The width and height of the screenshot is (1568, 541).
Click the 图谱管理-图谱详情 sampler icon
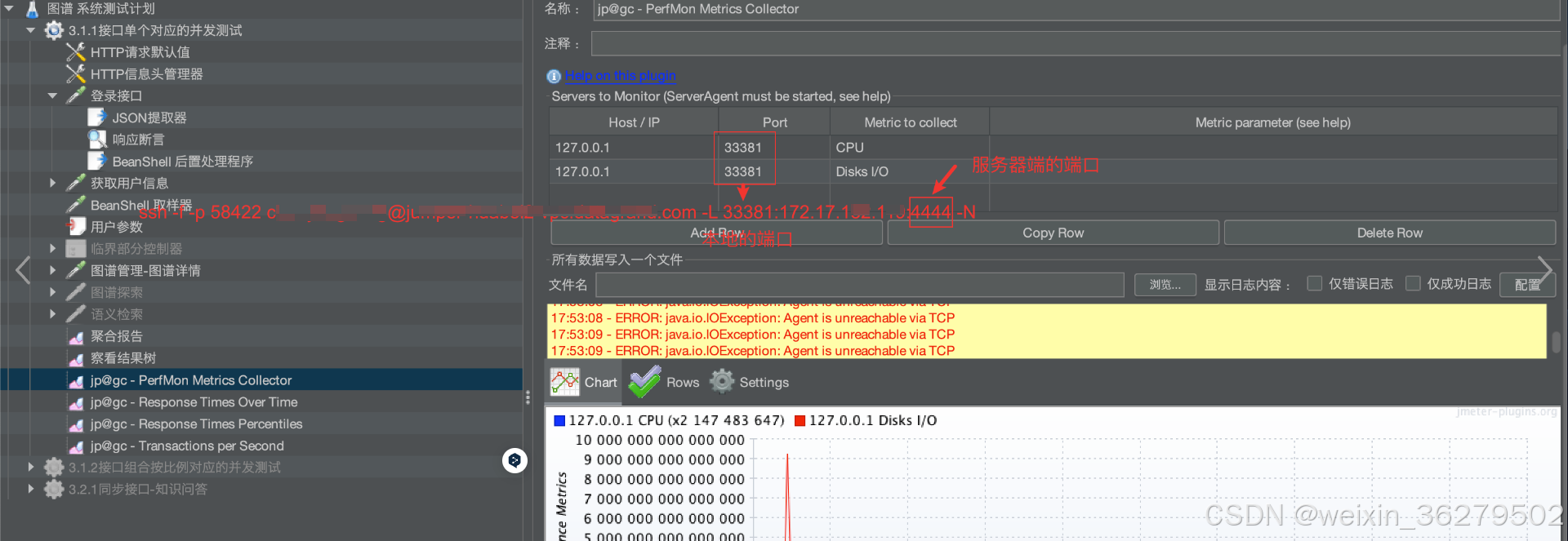pos(76,270)
